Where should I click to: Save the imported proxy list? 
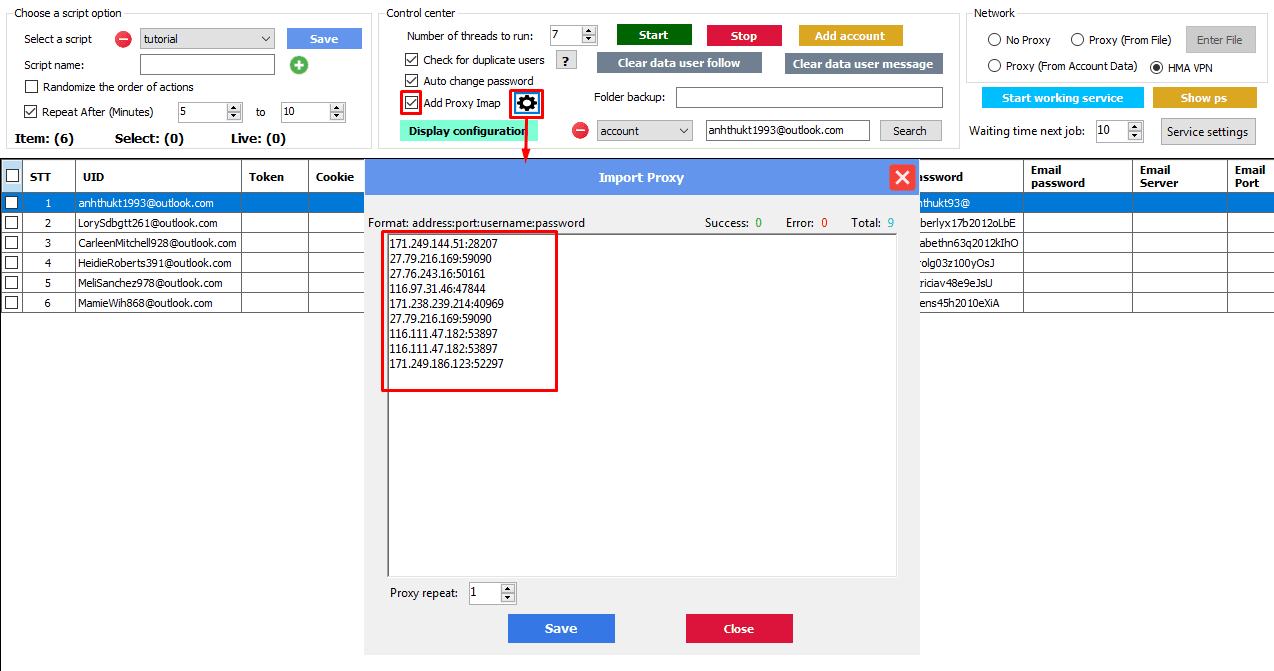(561, 628)
